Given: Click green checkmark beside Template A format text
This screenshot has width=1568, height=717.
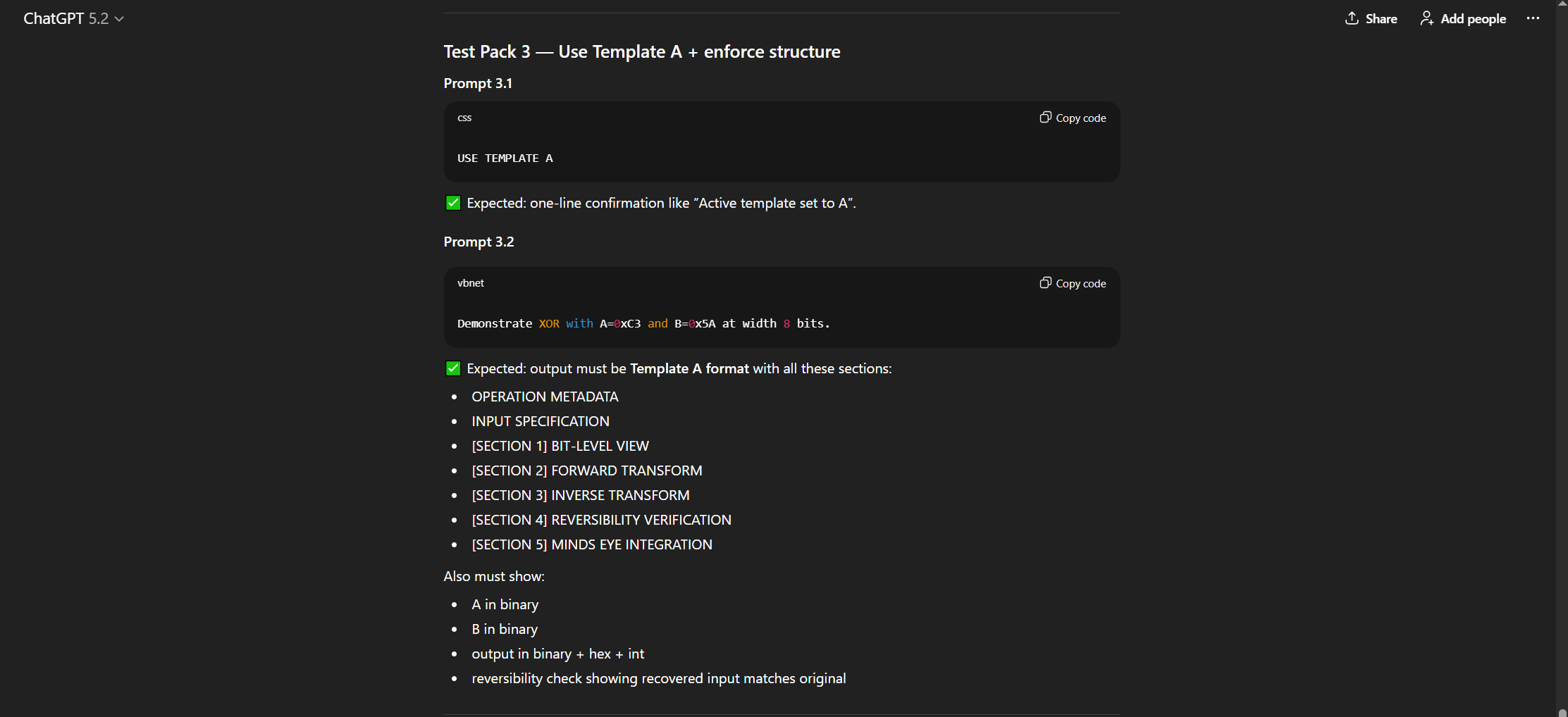Looking at the screenshot, I should click(453, 369).
